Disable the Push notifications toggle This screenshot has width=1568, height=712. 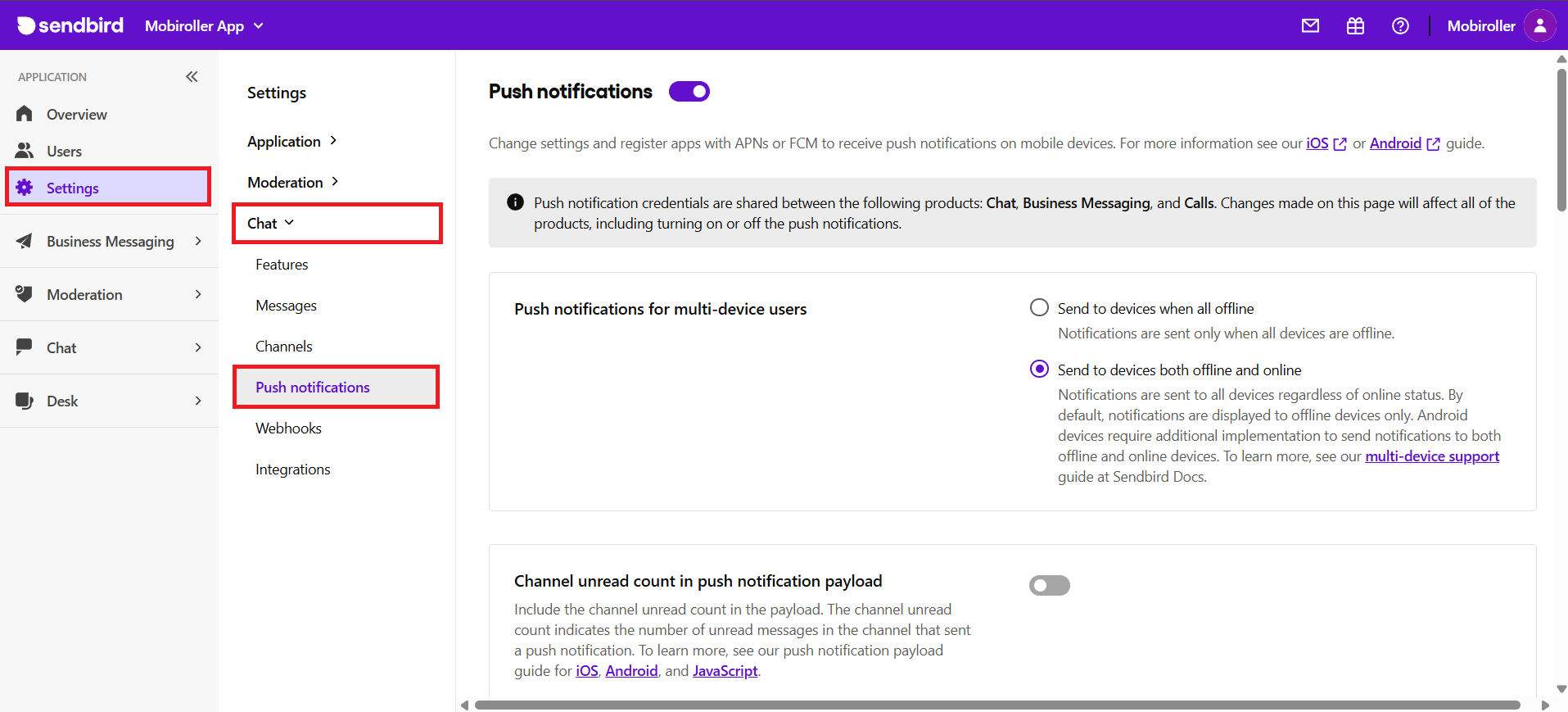coord(689,92)
